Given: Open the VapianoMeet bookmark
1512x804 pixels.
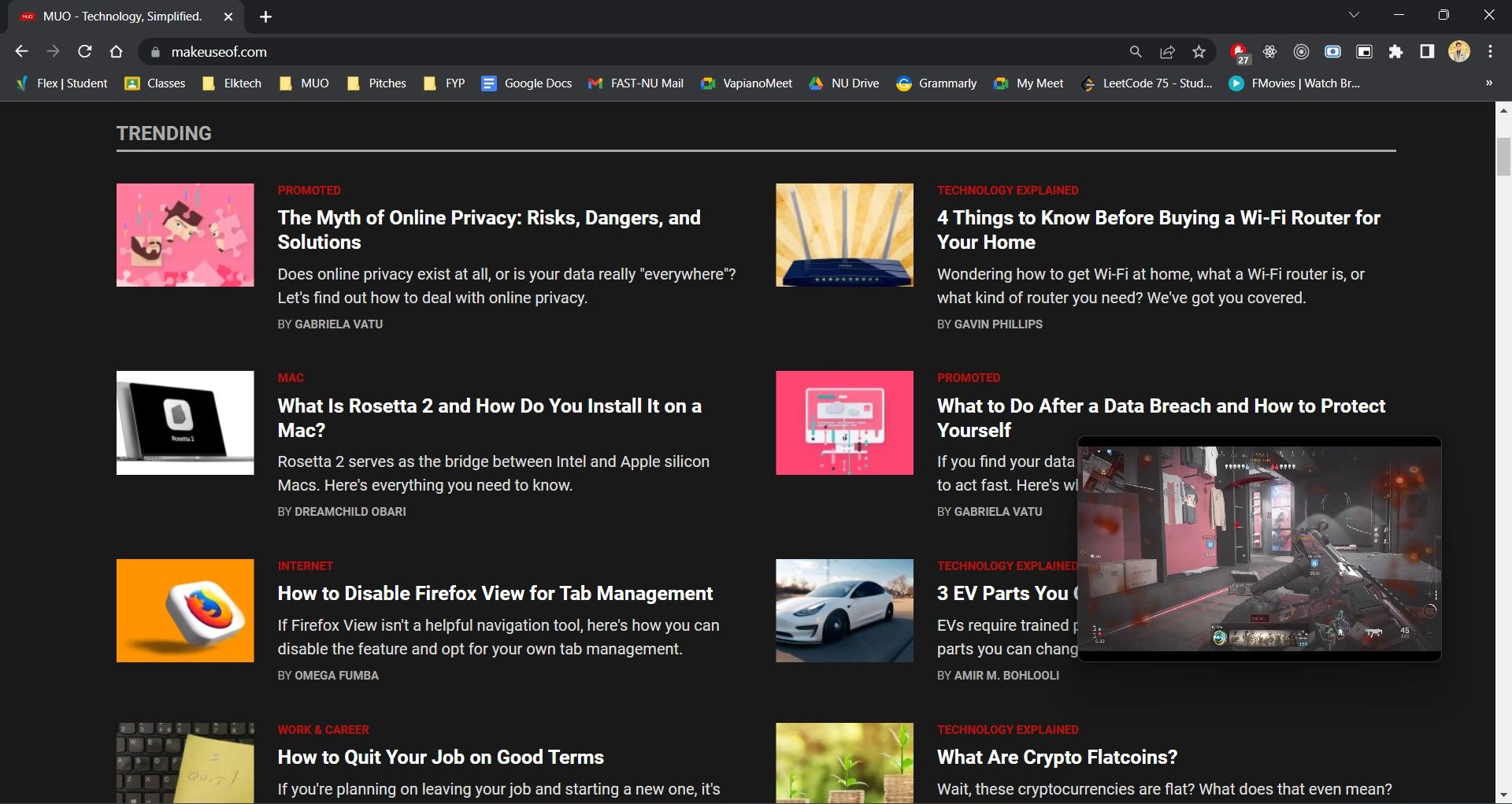Looking at the screenshot, I should [747, 83].
